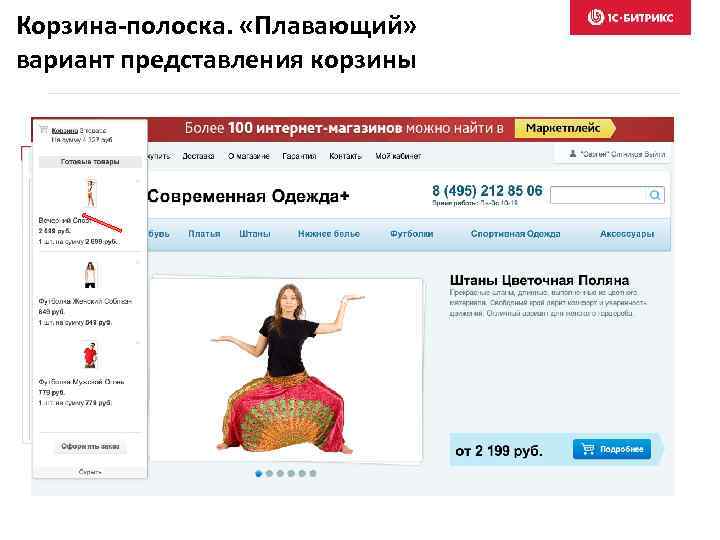This screenshot has width=720, height=540.
Task: Select the third carousel dot
Action: coord(280,473)
